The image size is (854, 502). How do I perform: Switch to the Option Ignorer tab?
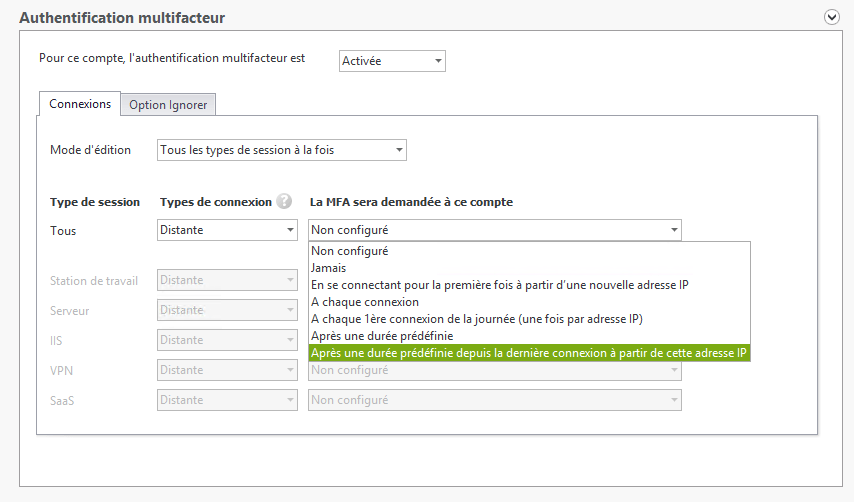point(168,105)
